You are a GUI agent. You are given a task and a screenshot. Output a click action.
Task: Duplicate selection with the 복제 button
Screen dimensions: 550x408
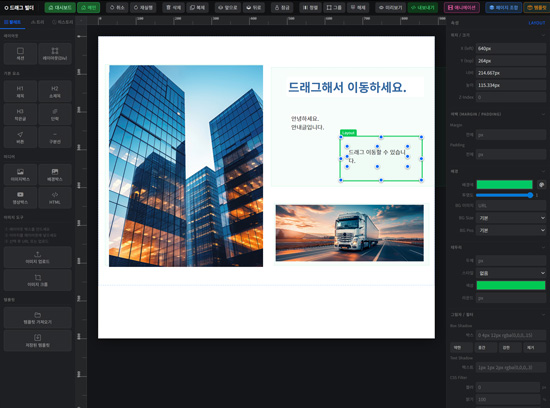tap(197, 7)
